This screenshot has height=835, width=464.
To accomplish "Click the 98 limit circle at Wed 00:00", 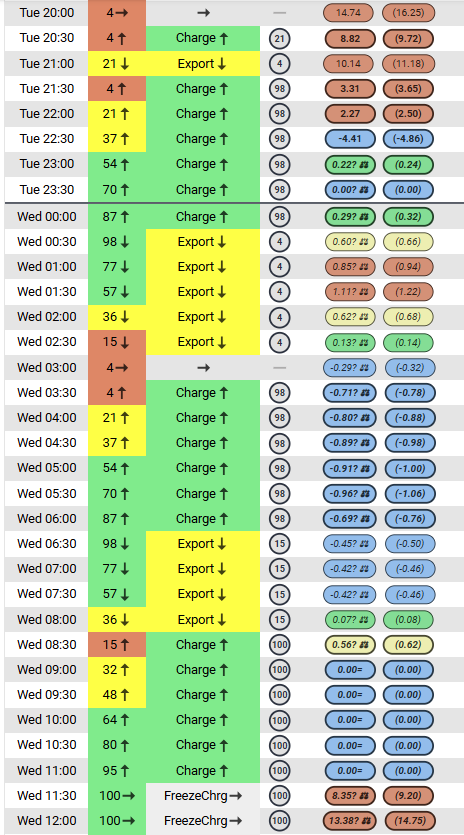I will coord(279,217).
